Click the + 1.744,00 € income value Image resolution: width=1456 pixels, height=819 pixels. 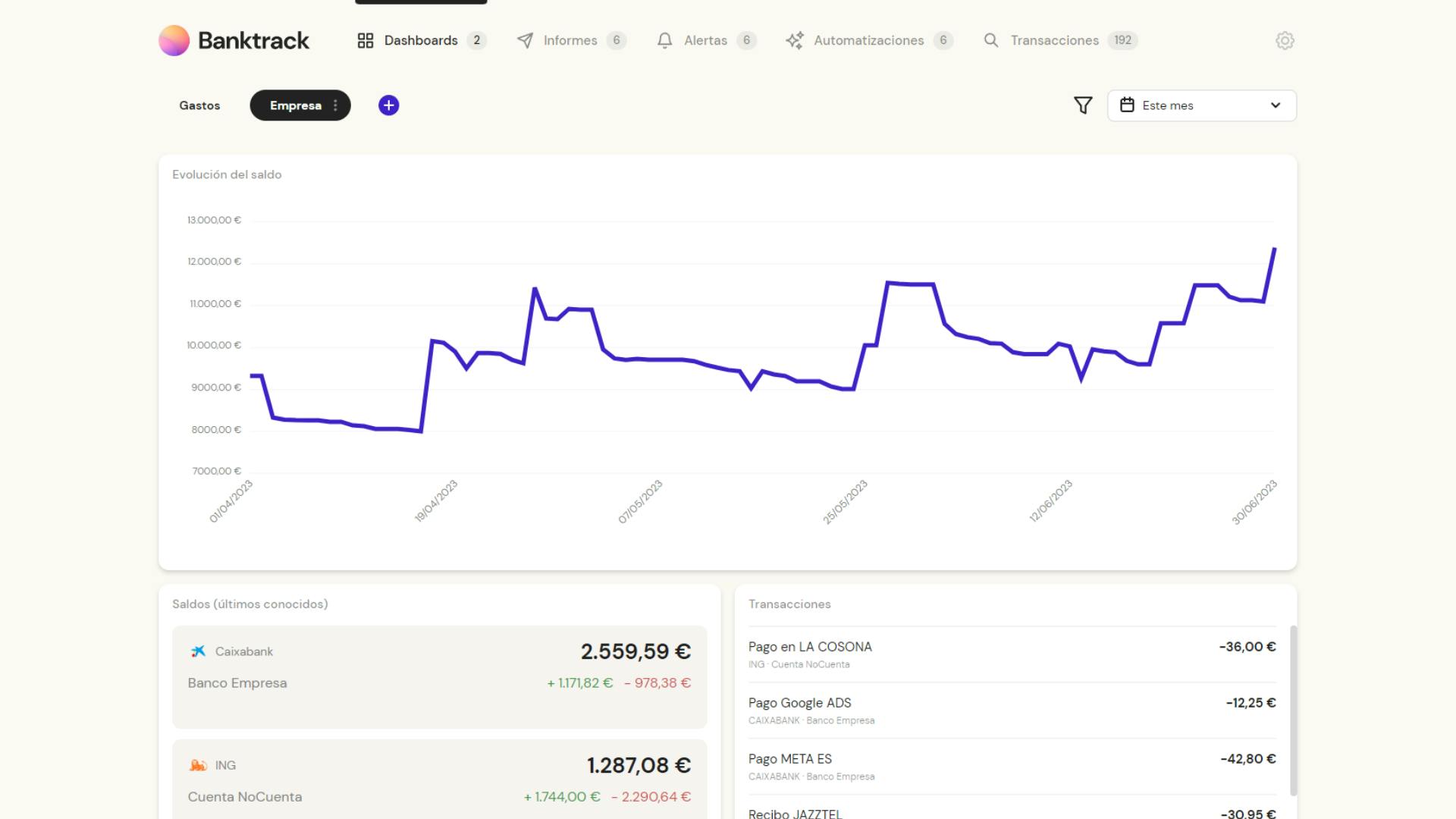pyautogui.click(x=562, y=797)
